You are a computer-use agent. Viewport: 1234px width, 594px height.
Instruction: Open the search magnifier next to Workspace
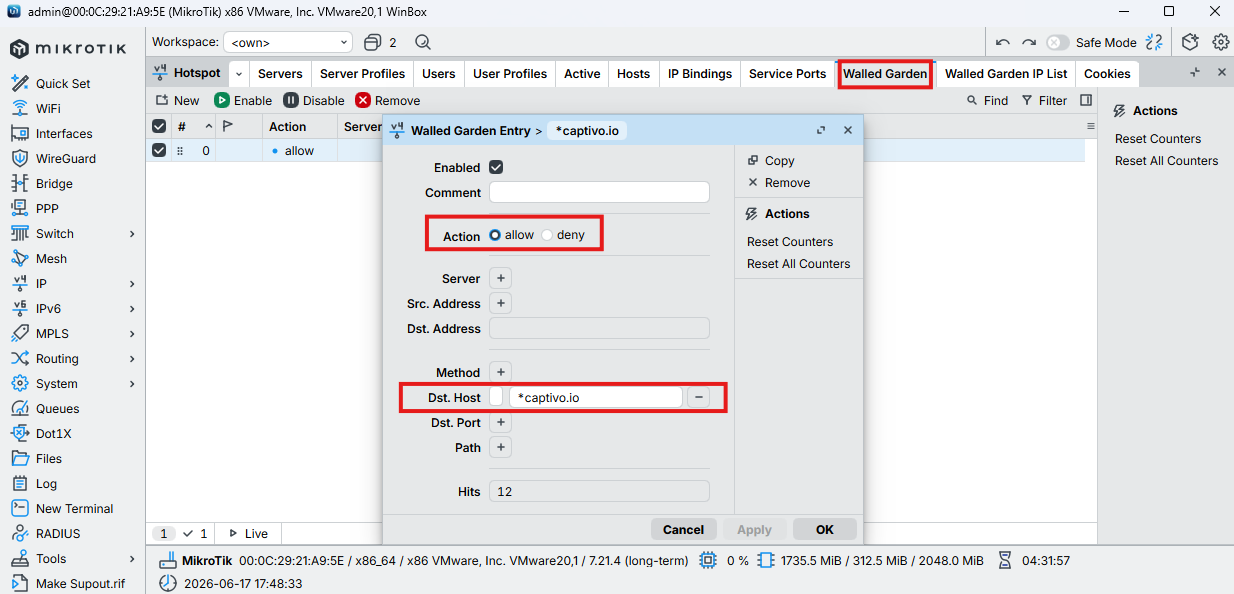423,42
